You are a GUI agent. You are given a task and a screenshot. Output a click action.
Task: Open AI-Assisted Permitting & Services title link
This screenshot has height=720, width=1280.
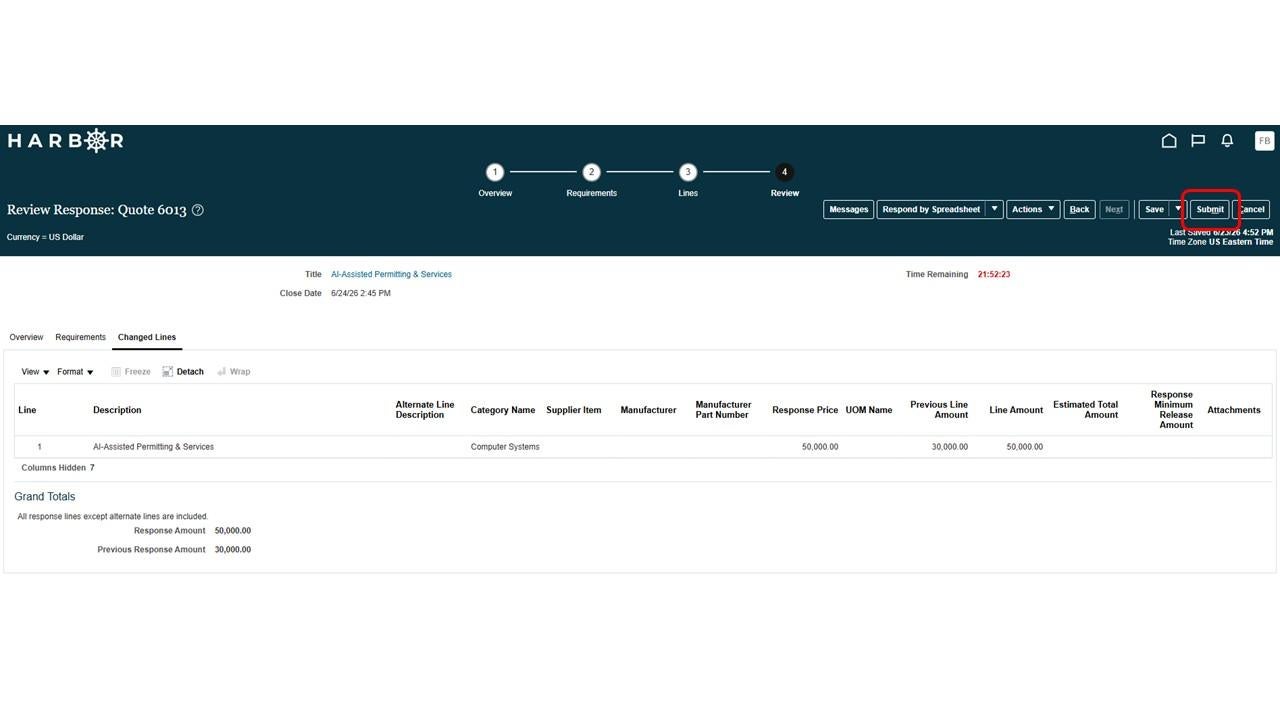[391, 274]
